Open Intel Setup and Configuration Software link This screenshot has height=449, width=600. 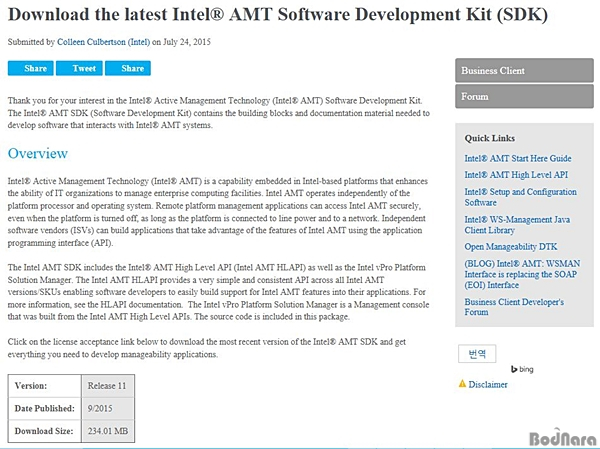point(520,197)
